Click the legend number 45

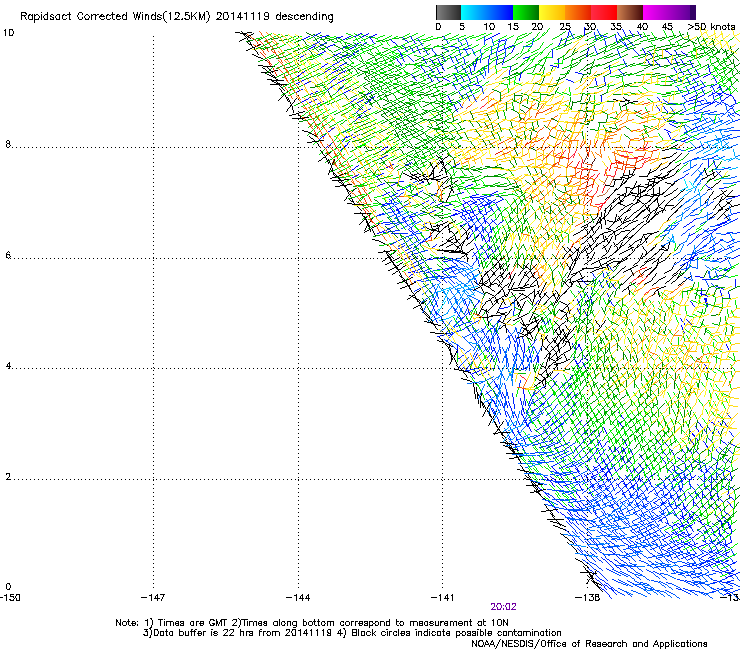667,27
